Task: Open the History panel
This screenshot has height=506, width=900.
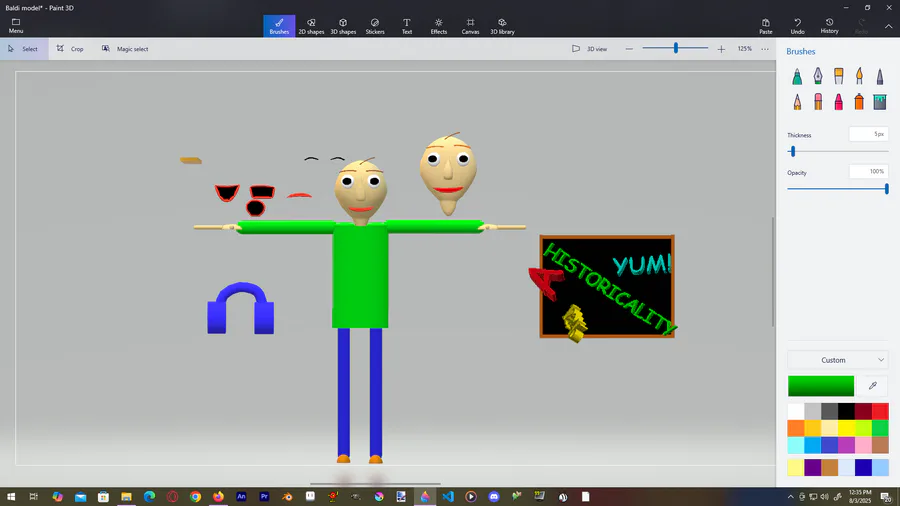Action: point(829,26)
